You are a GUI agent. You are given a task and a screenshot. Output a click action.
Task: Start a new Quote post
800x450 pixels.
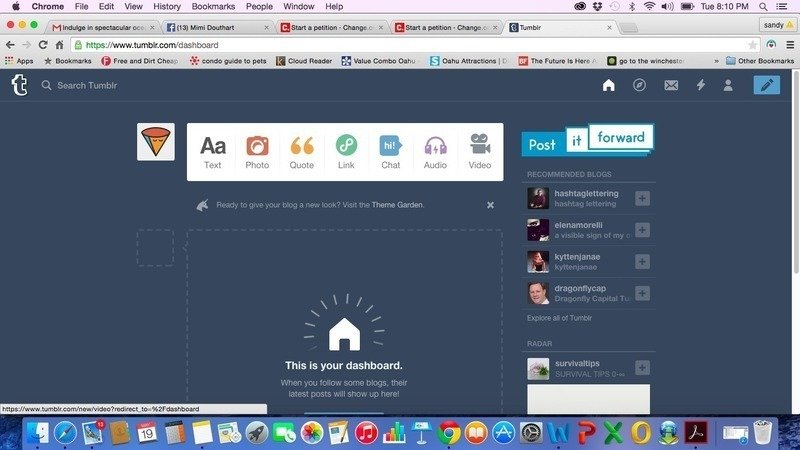tap(301, 151)
